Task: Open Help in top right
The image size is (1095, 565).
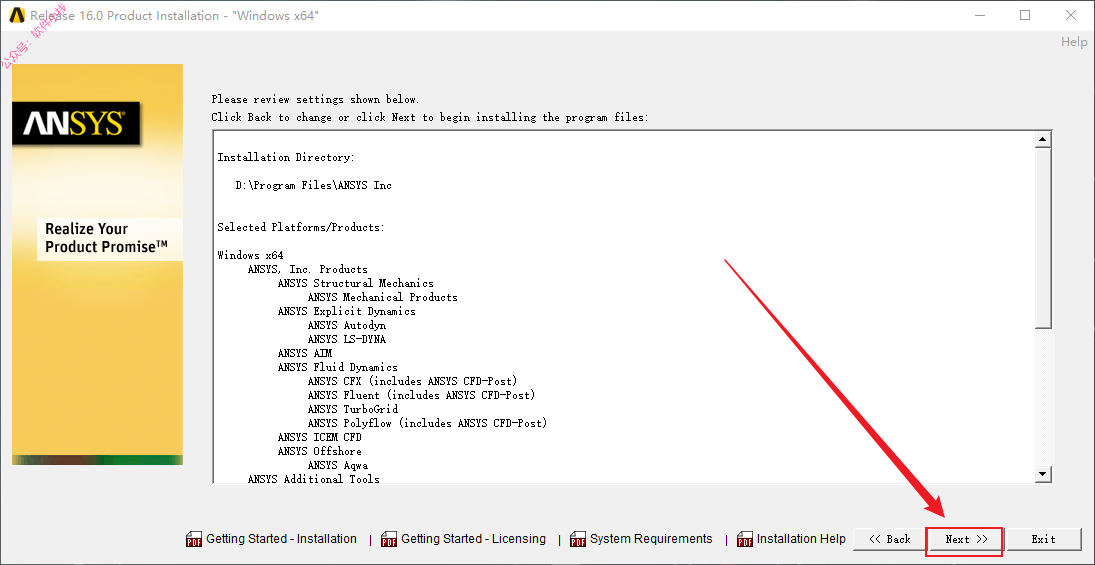Action: [x=1074, y=42]
